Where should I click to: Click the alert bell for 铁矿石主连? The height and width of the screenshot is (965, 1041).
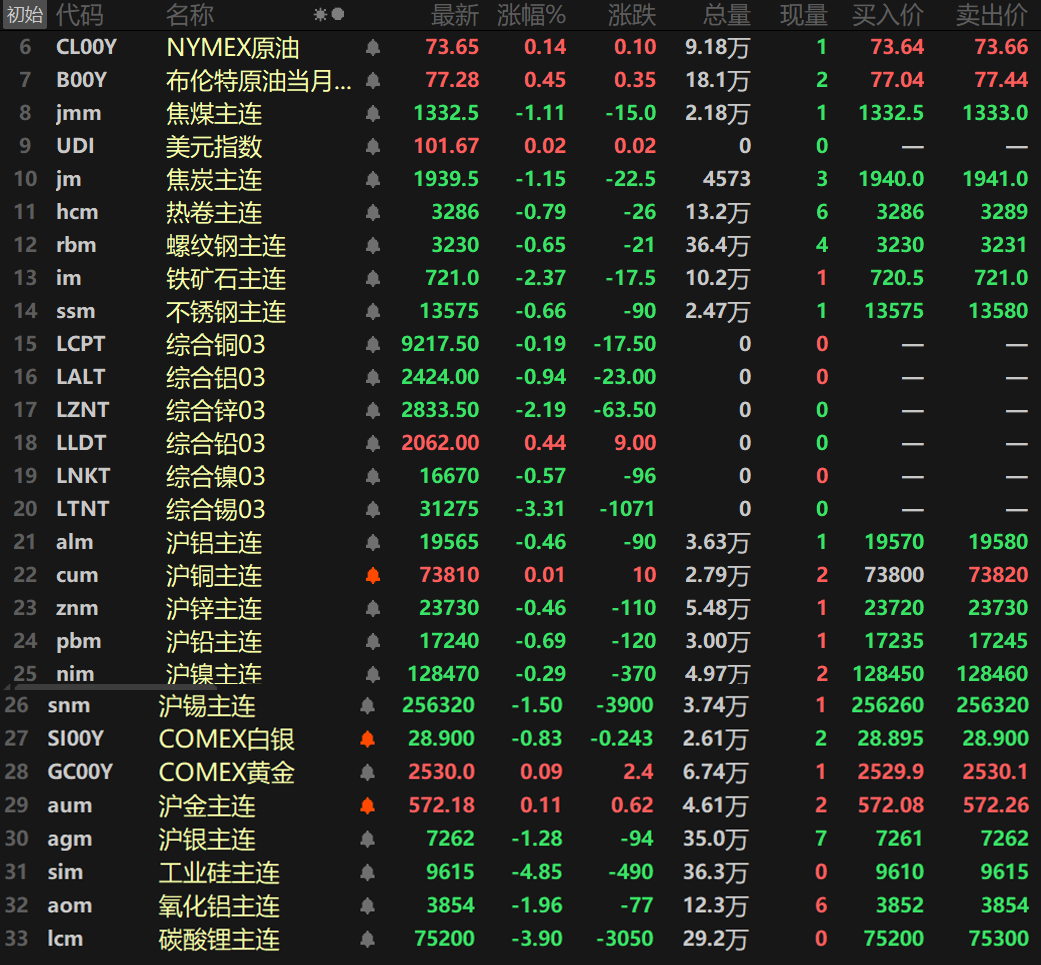[372, 278]
